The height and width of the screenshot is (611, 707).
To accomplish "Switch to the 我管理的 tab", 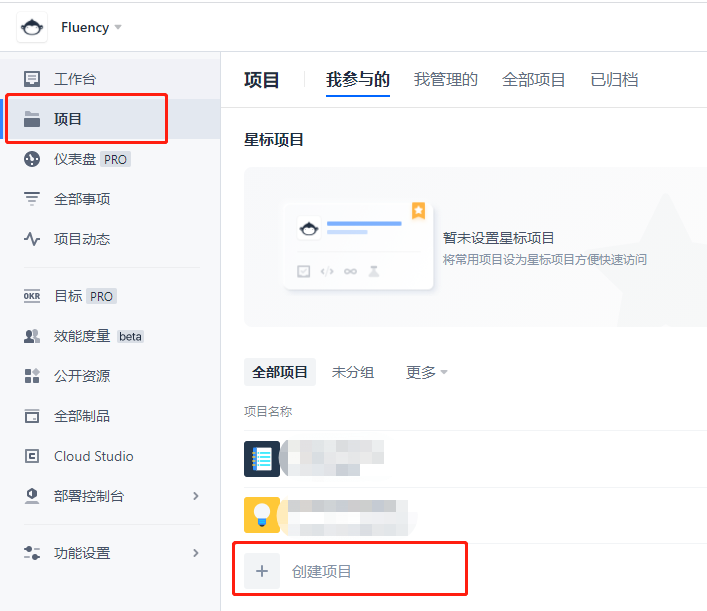I will [x=446, y=80].
